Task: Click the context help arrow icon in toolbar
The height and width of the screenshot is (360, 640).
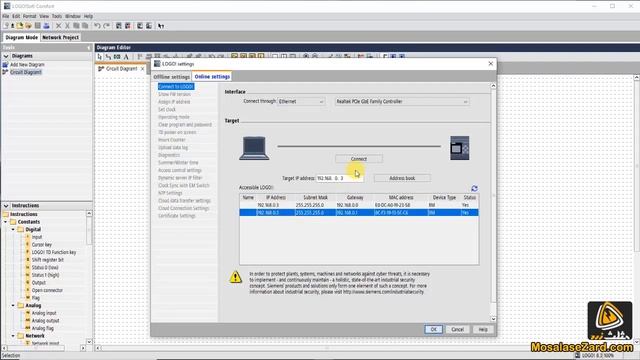Action: click(x=161, y=26)
